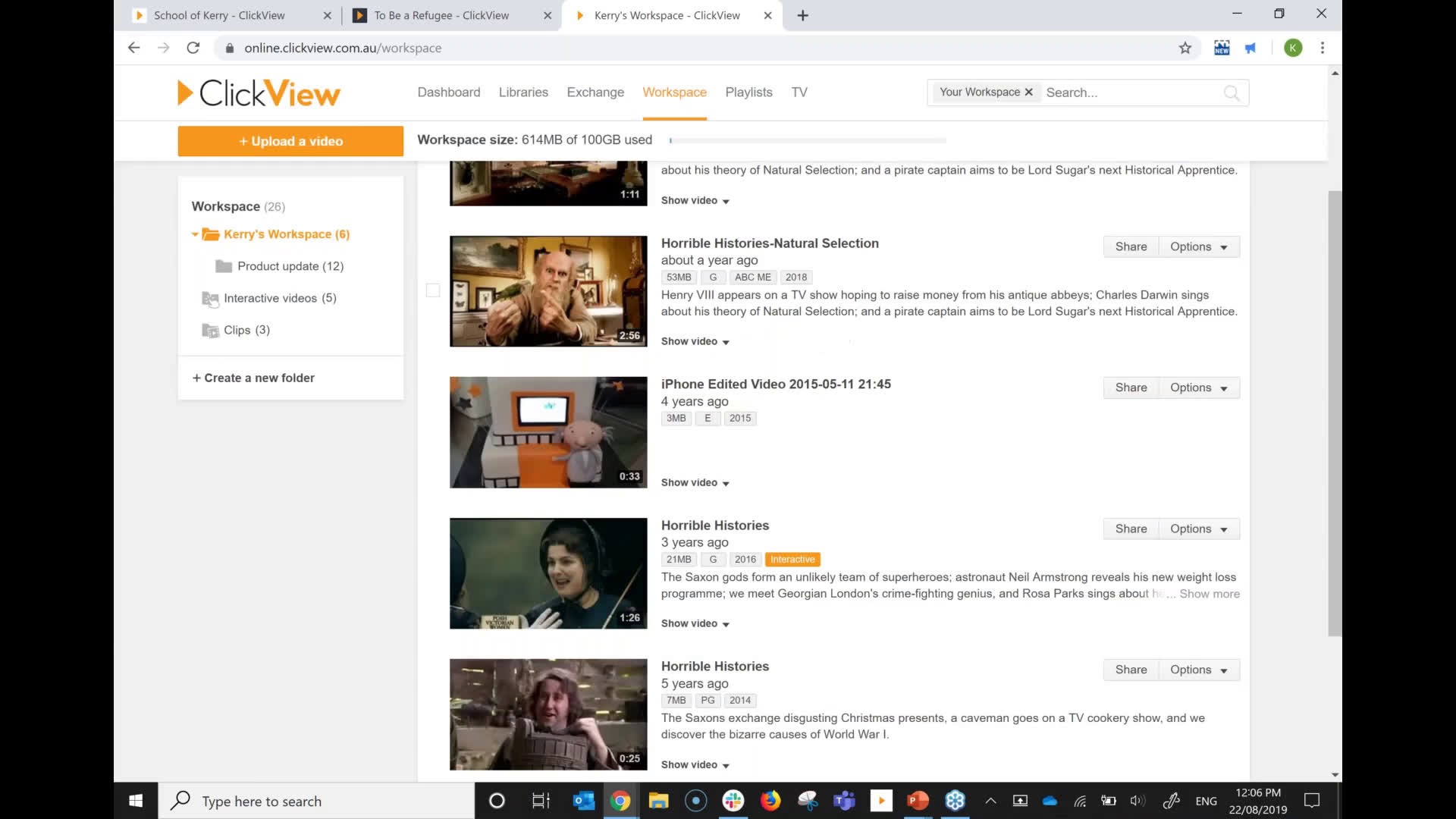
Task: Open Options dropdown for Natural Selection video
Action: (x=1199, y=246)
